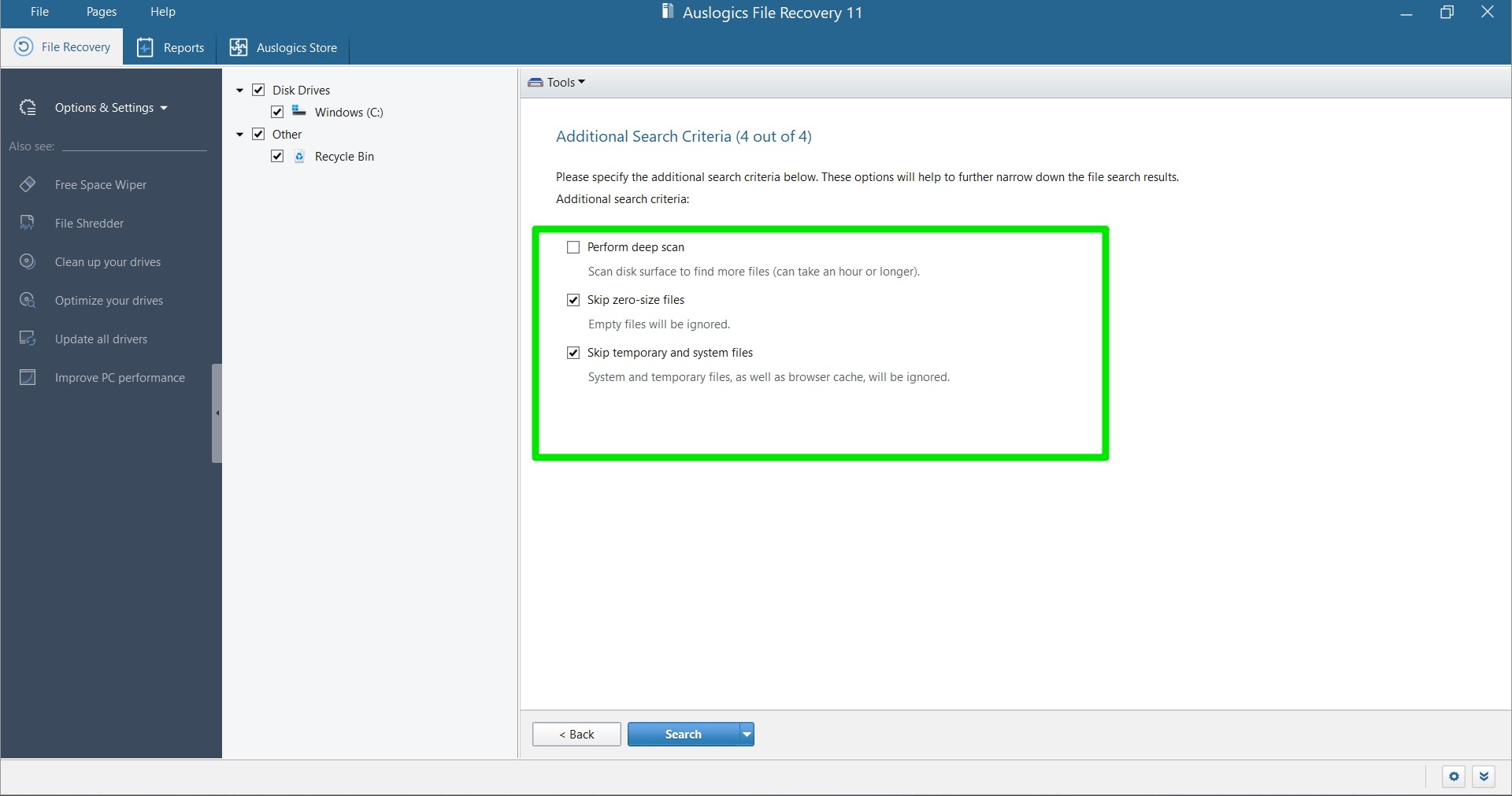Click the Improve PC performance icon
The height and width of the screenshot is (796, 1512).
click(28, 377)
